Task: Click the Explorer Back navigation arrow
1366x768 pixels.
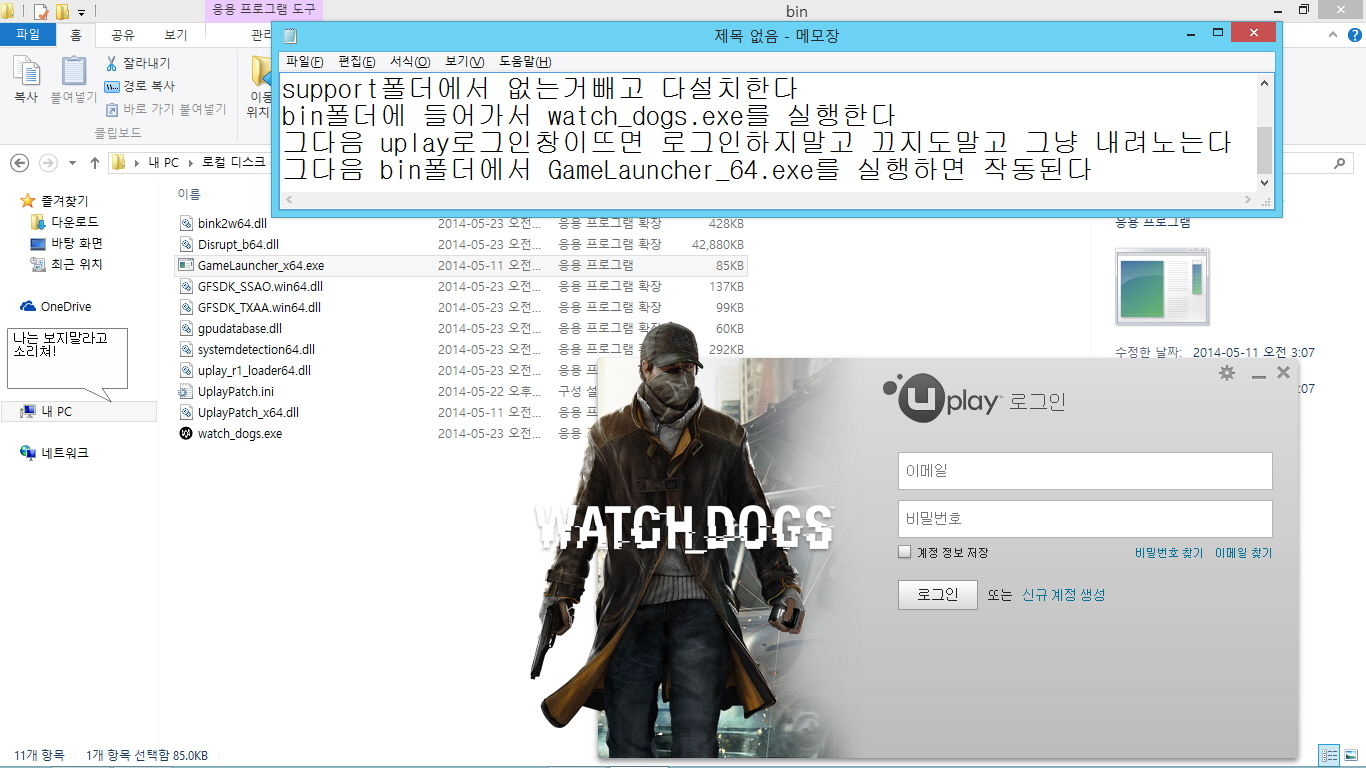Action: point(19,163)
